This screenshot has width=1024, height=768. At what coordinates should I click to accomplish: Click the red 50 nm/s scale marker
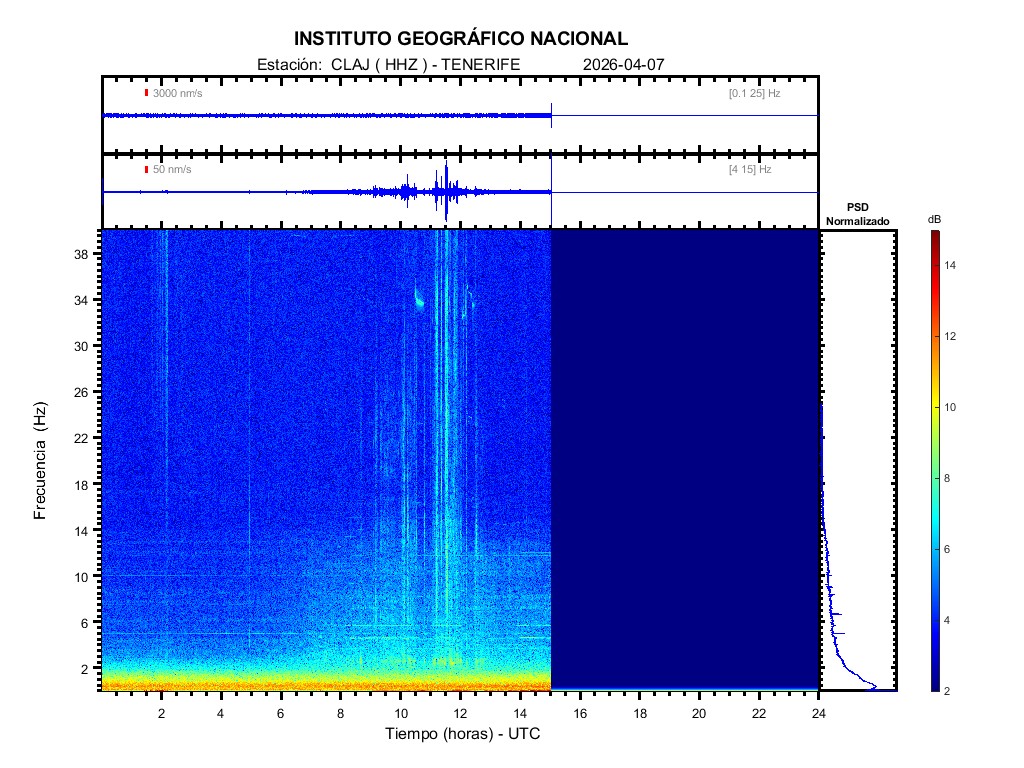point(146,170)
